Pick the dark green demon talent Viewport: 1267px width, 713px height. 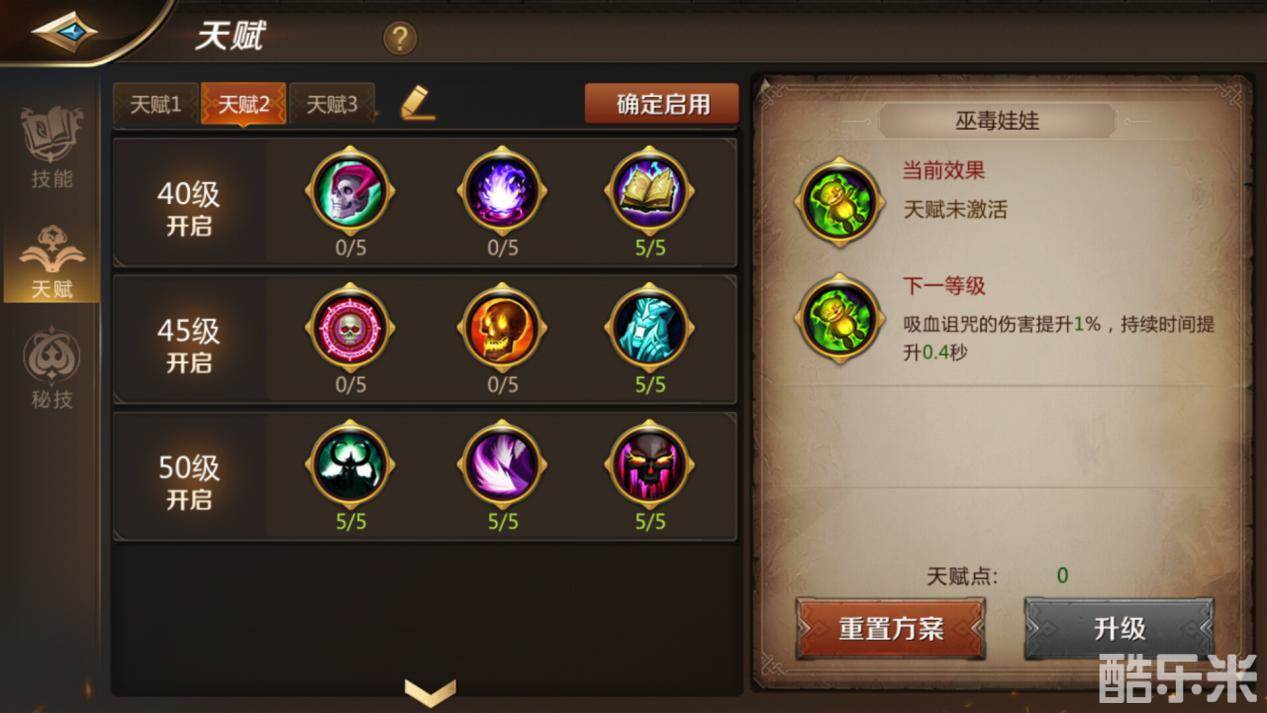point(350,465)
